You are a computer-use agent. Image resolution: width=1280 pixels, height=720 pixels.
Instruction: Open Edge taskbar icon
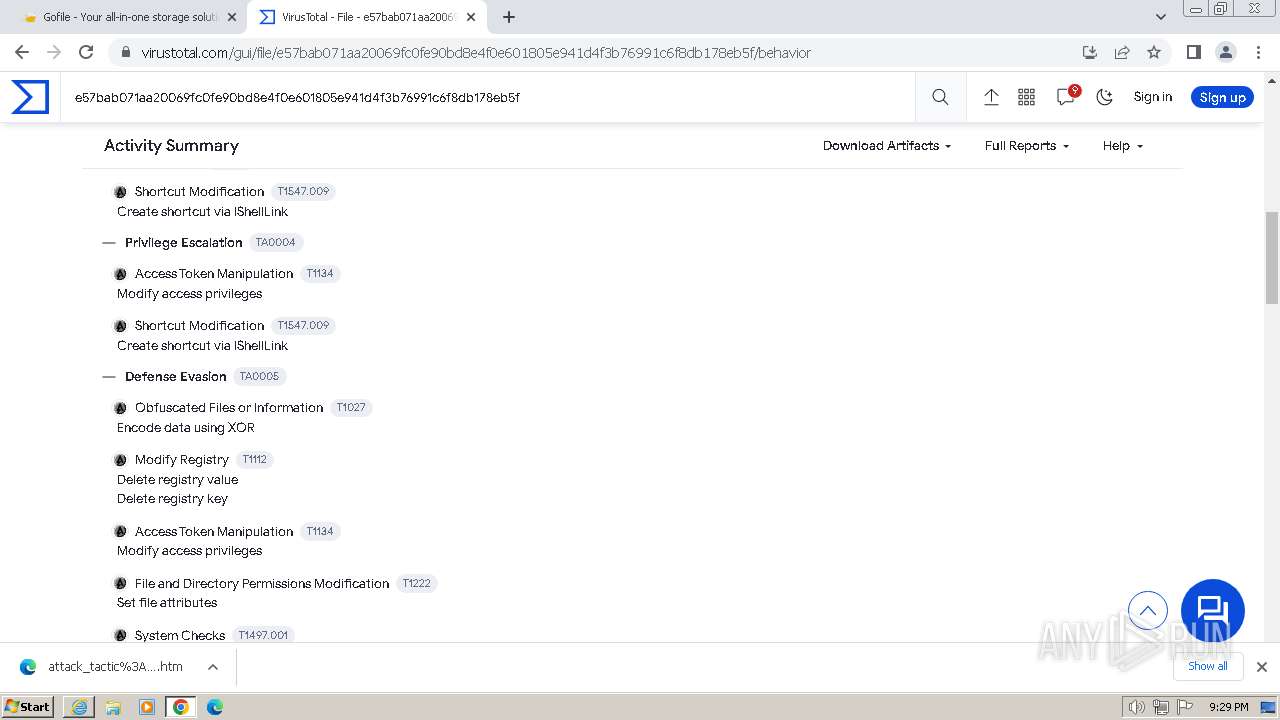pos(215,707)
